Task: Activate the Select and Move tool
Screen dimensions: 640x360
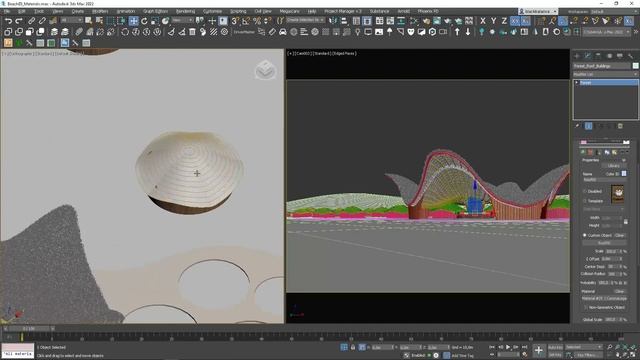Action: (x=133, y=21)
